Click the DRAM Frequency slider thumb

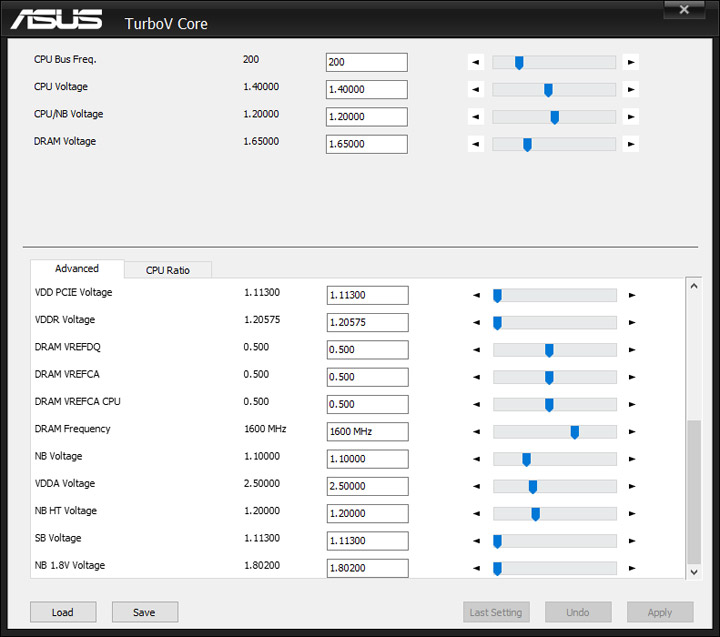[574, 432]
